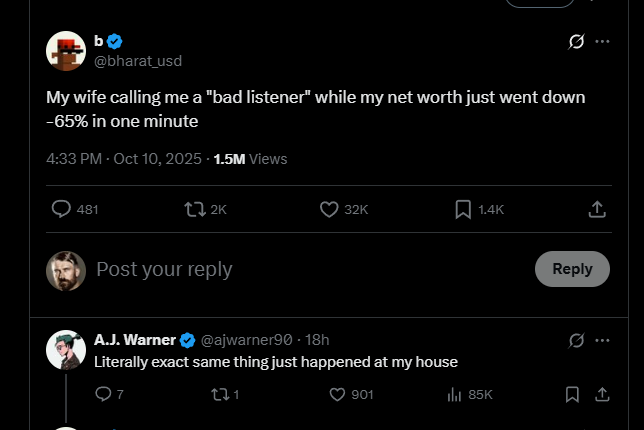Share the main post via share icon

[x=597, y=209]
